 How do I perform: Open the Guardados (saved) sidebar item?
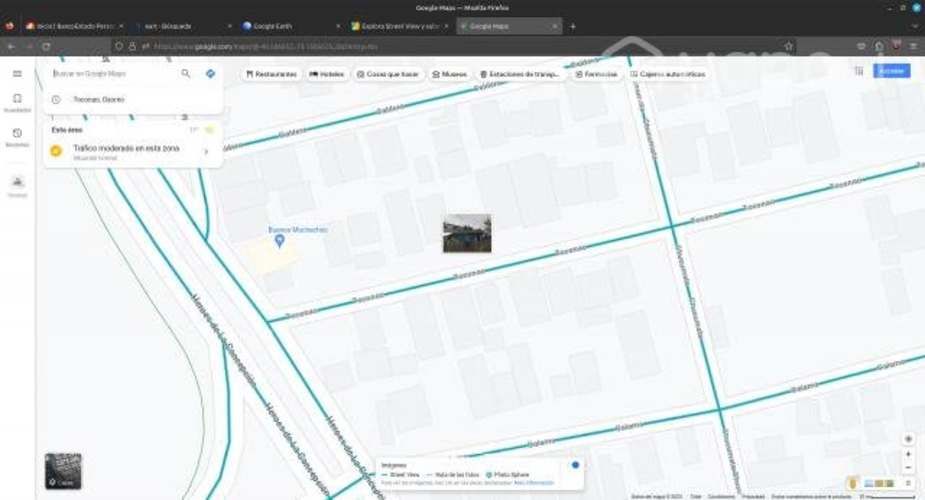[x=17, y=102]
